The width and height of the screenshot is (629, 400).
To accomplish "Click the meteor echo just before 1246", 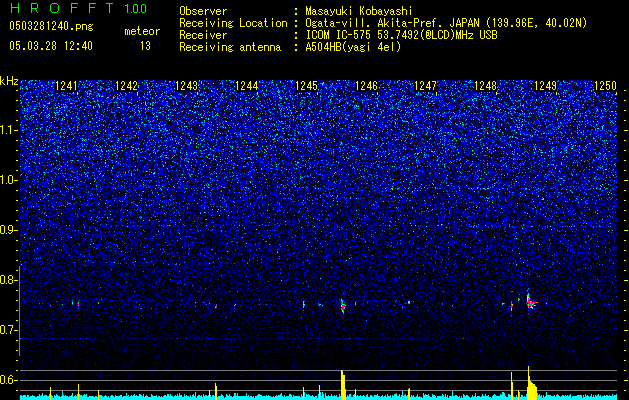I will tap(343, 306).
